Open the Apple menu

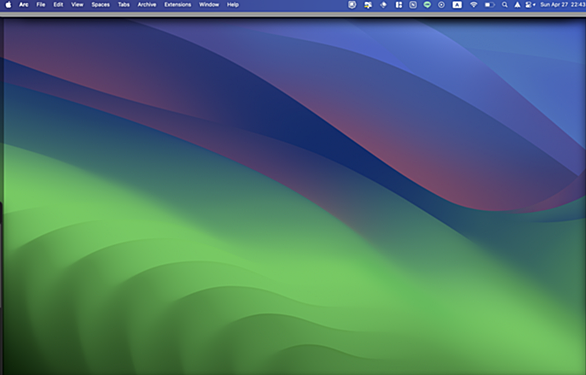coord(8,5)
